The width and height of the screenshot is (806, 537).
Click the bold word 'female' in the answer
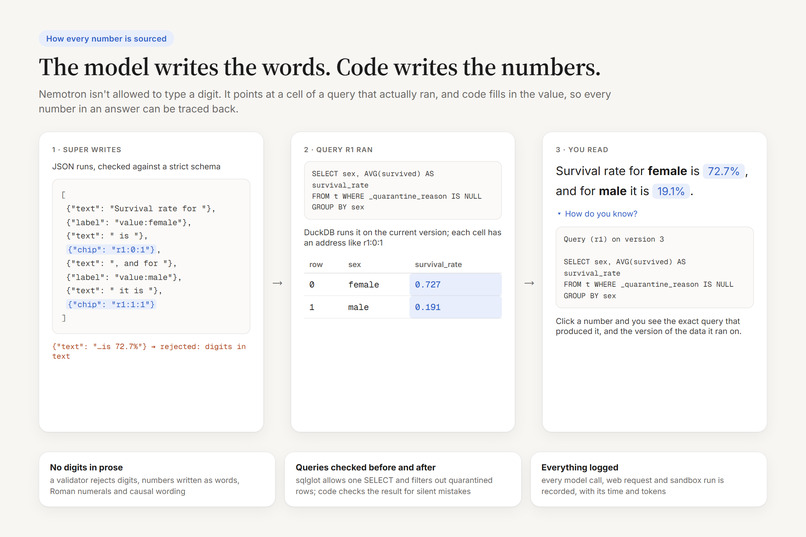[x=667, y=171]
